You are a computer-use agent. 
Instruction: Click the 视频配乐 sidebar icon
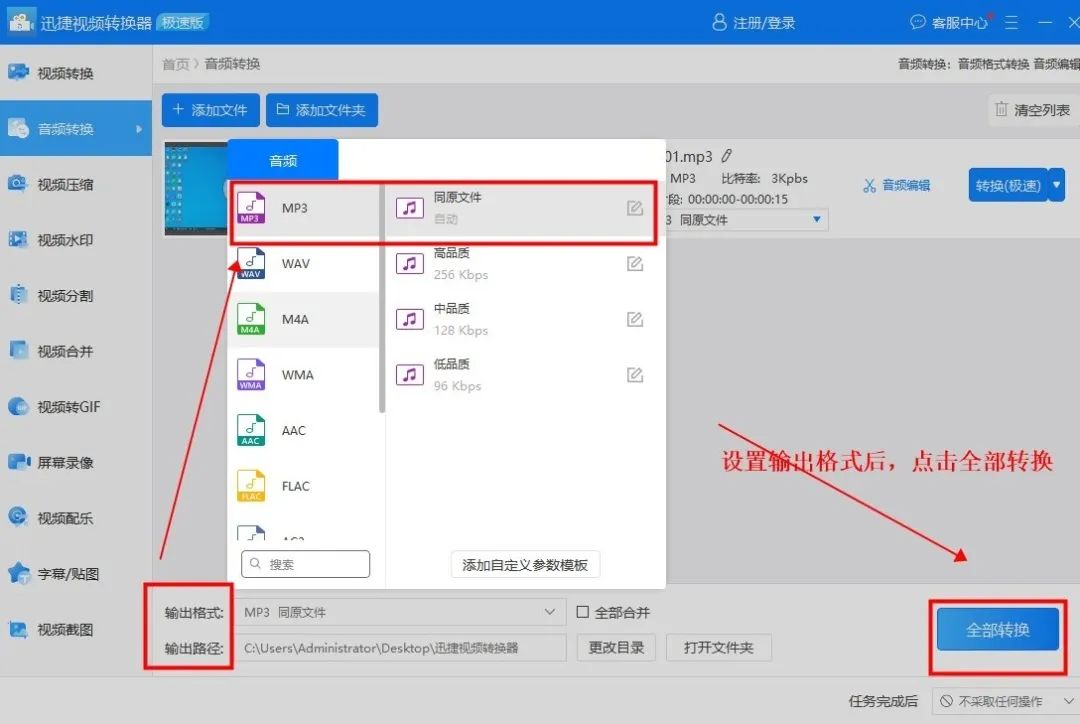pyautogui.click(x=18, y=517)
